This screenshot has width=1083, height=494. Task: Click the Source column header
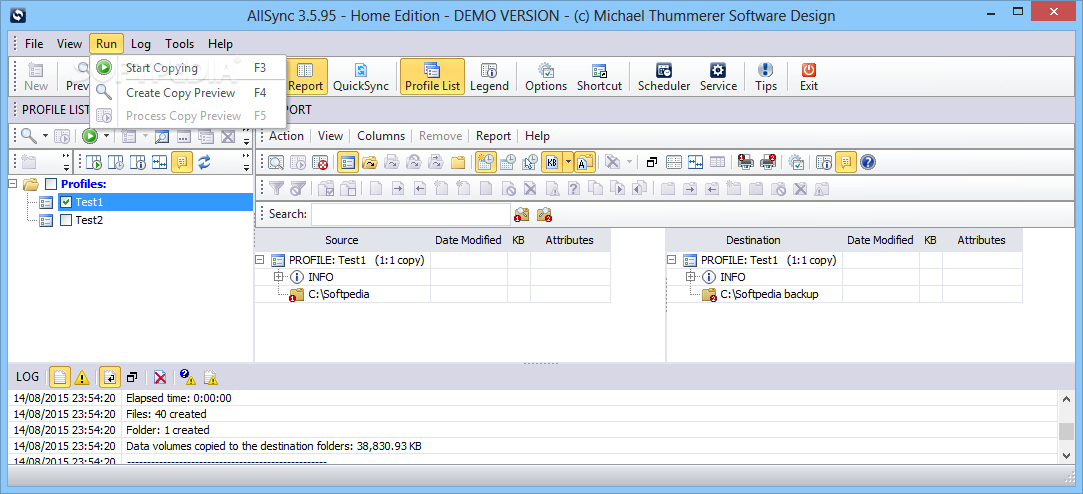(342, 240)
